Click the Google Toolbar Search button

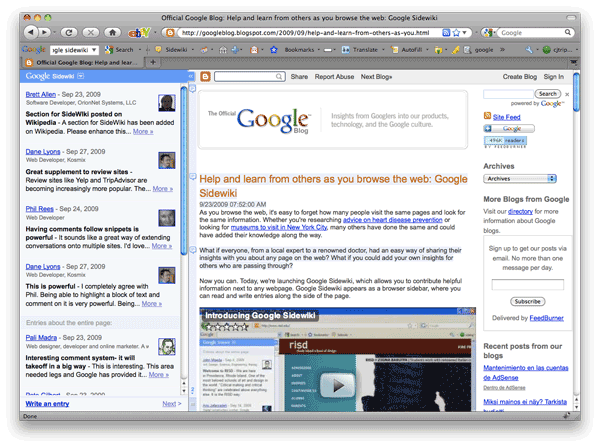tap(119, 50)
